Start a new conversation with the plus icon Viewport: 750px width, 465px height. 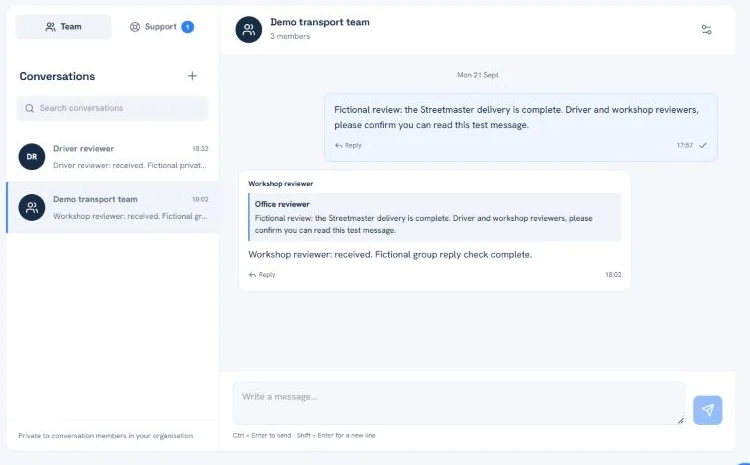(192, 76)
